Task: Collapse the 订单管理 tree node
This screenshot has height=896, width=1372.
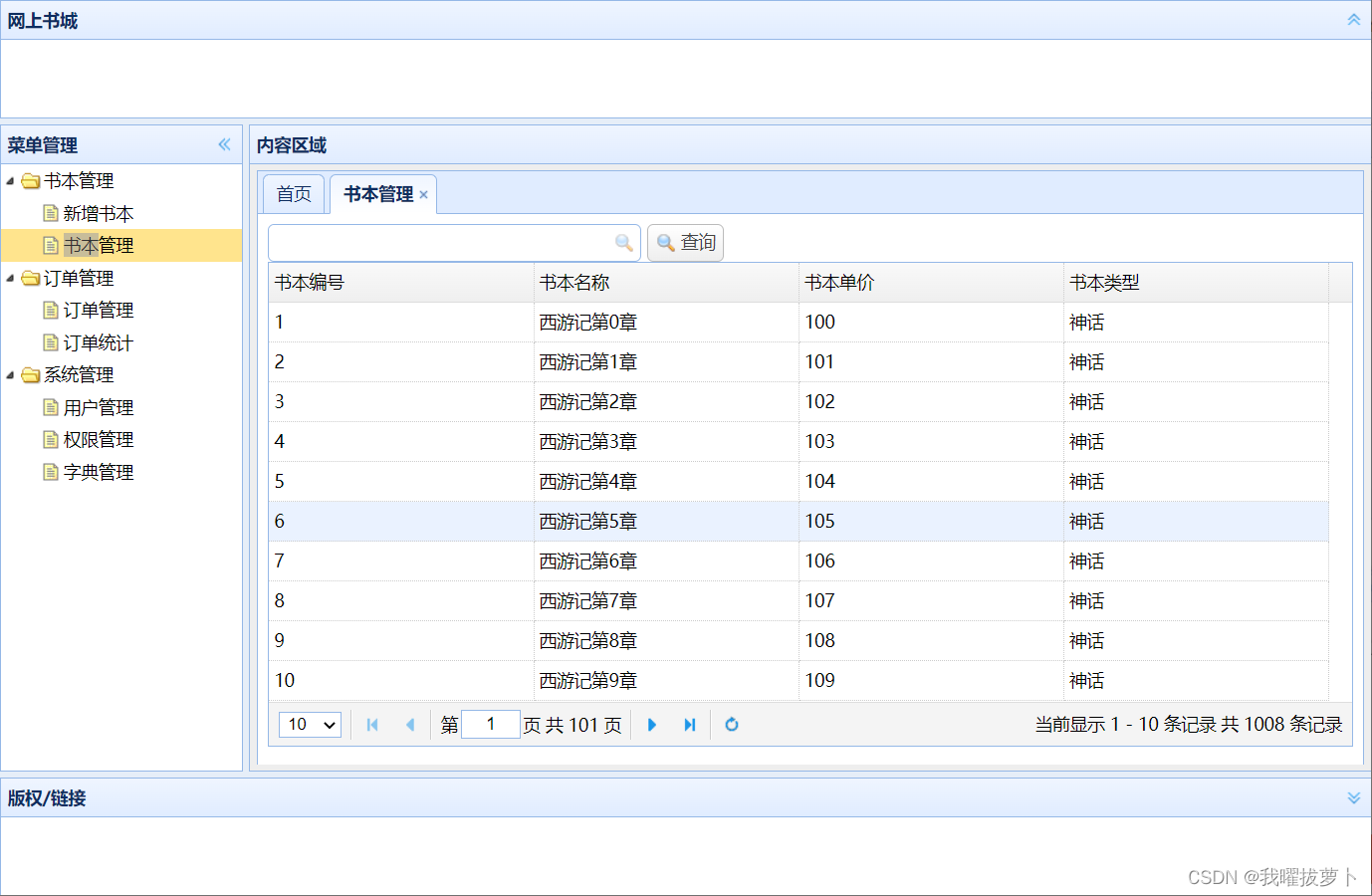Action: pyautogui.click(x=9, y=278)
